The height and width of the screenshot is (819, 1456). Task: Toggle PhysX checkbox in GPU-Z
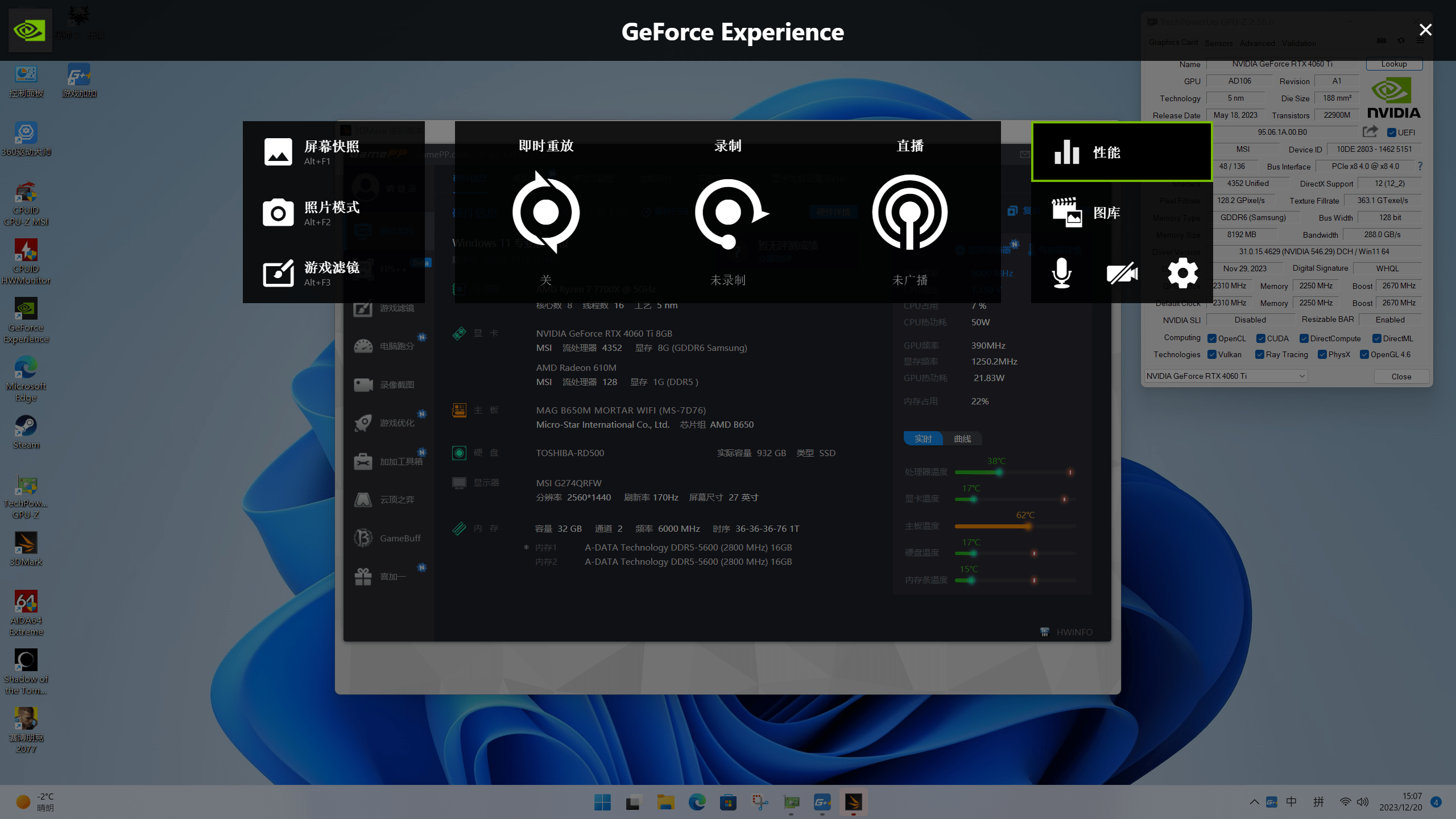click(x=1322, y=354)
